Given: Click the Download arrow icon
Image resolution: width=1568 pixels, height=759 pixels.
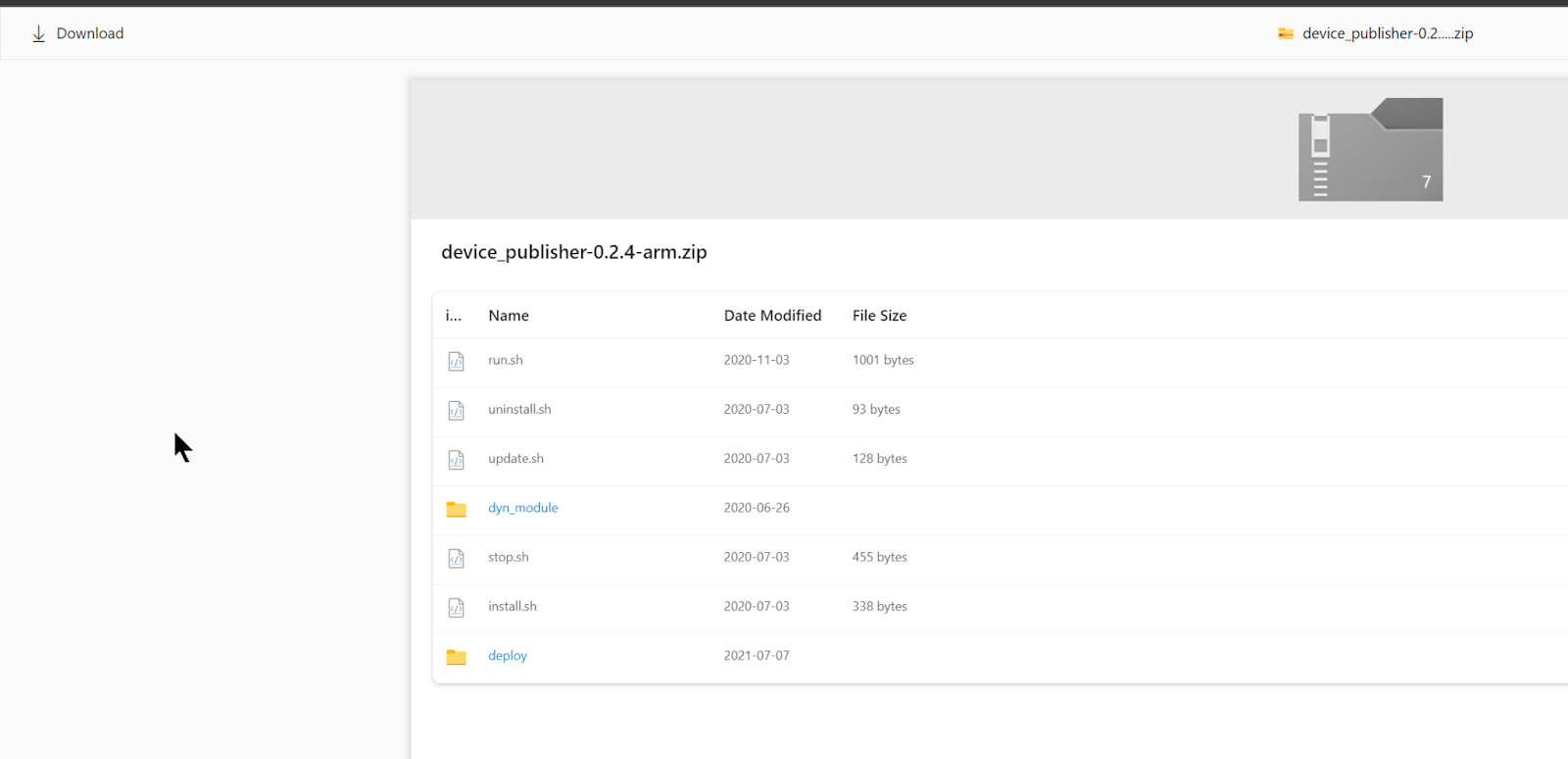Looking at the screenshot, I should click(x=38, y=34).
